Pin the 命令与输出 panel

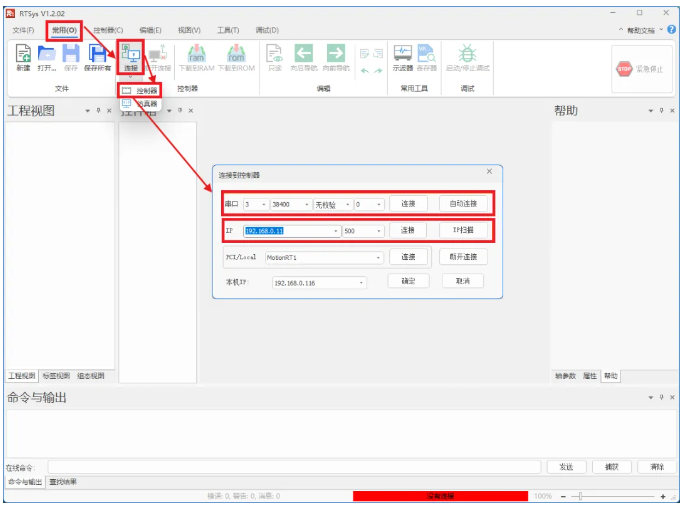click(662, 397)
